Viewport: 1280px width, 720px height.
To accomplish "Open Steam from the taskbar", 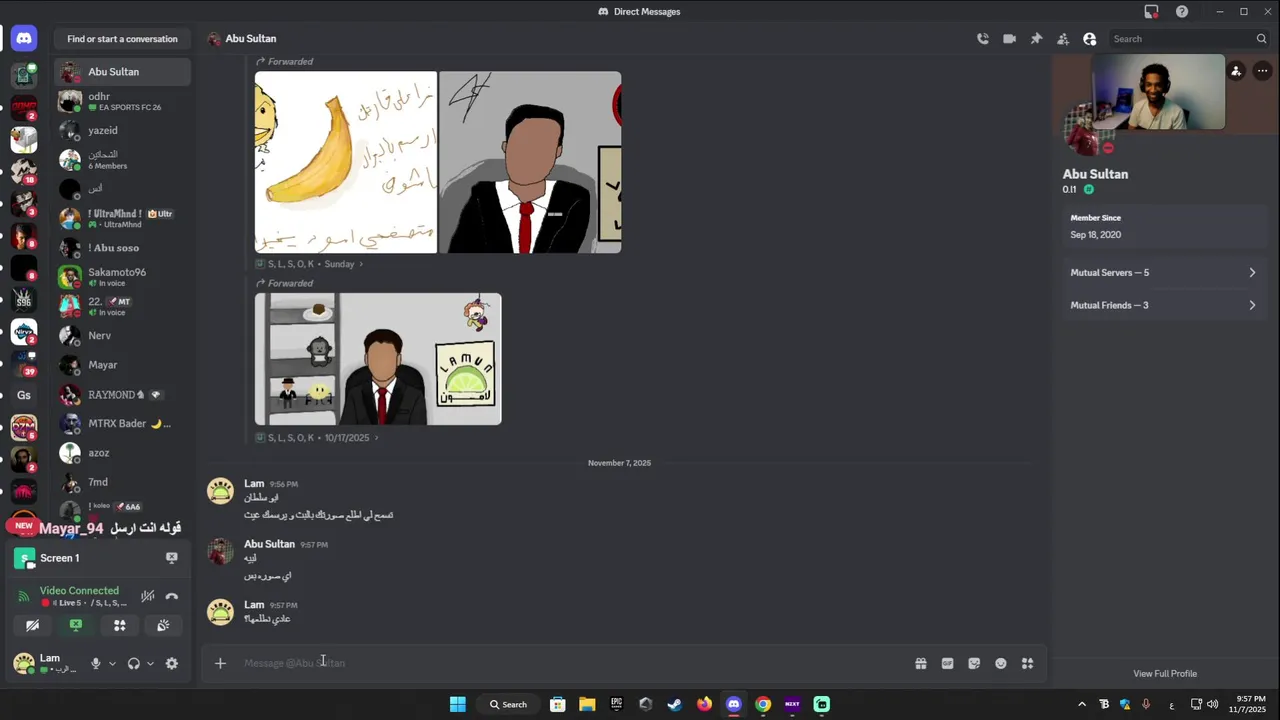I will click(x=675, y=704).
